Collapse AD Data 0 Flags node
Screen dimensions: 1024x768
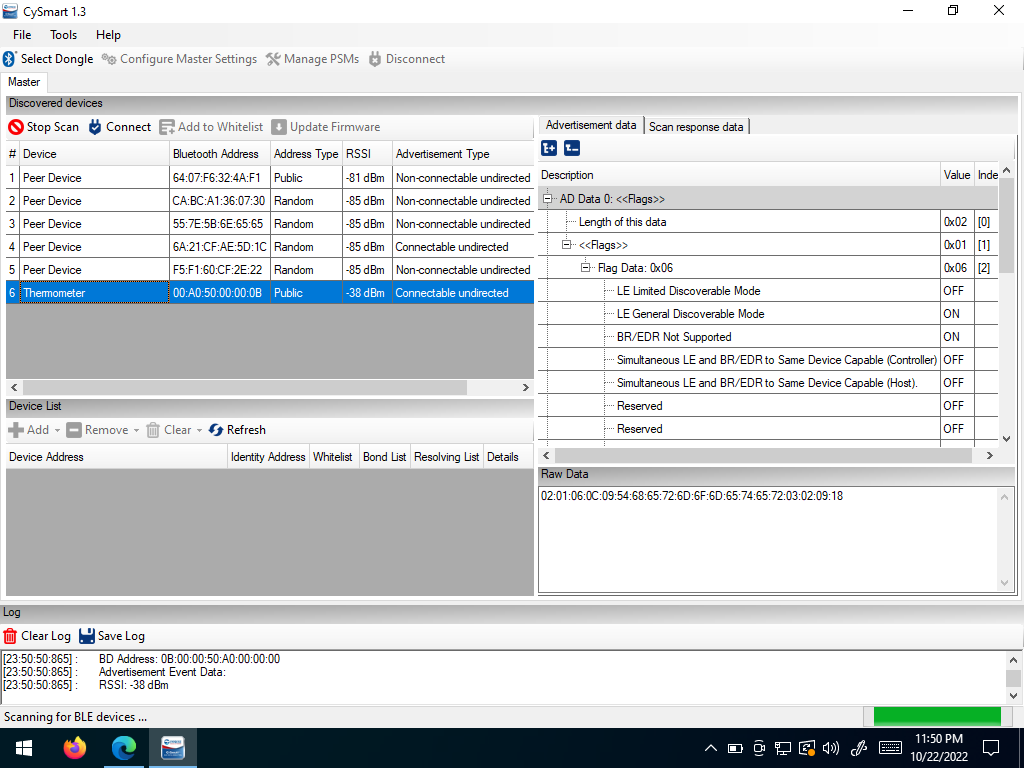[x=548, y=199]
